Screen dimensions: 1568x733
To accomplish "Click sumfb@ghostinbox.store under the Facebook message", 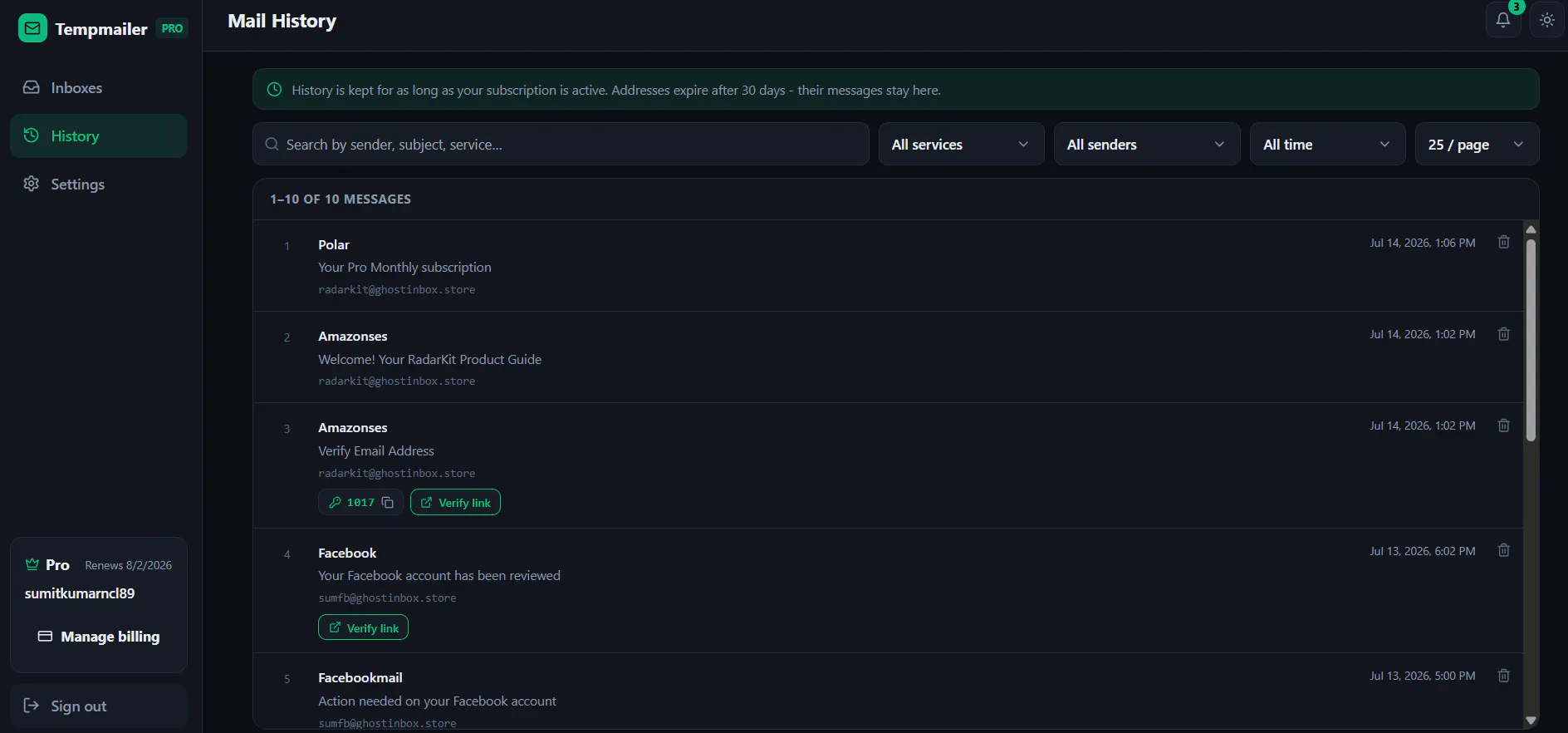I will (387, 598).
